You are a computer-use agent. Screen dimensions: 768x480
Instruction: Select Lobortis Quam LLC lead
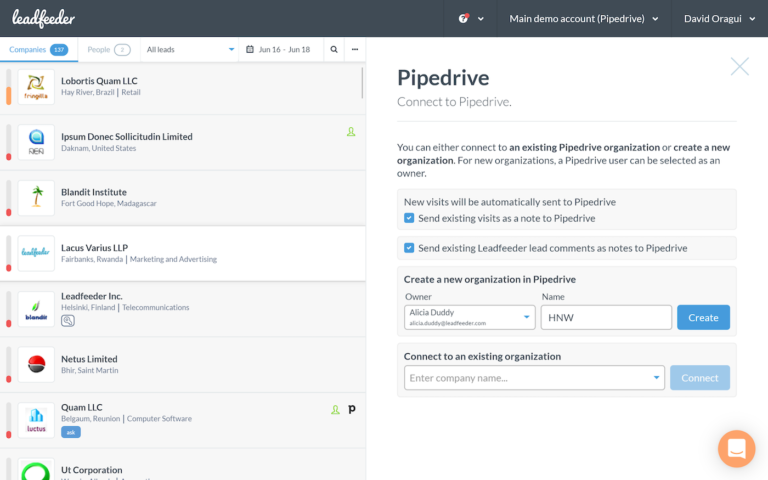tap(183, 87)
